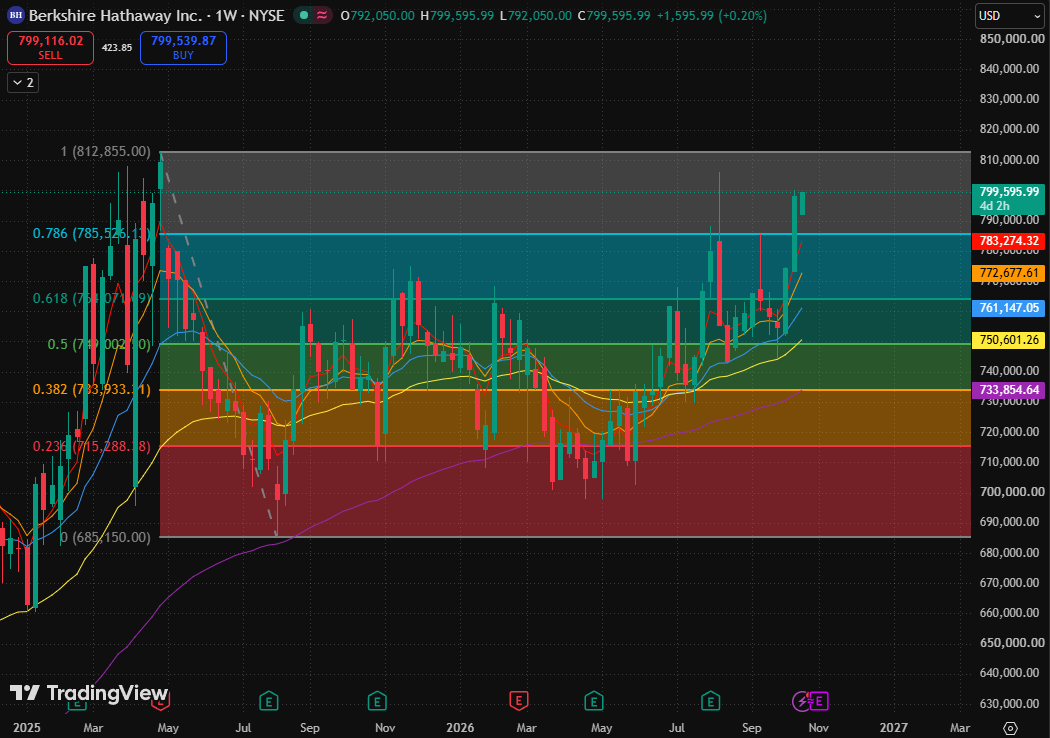The height and width of the screenshot is (738, 1050).
Task: Open the red earnings E marker before Mar 2026
Action: pos(518,701)
